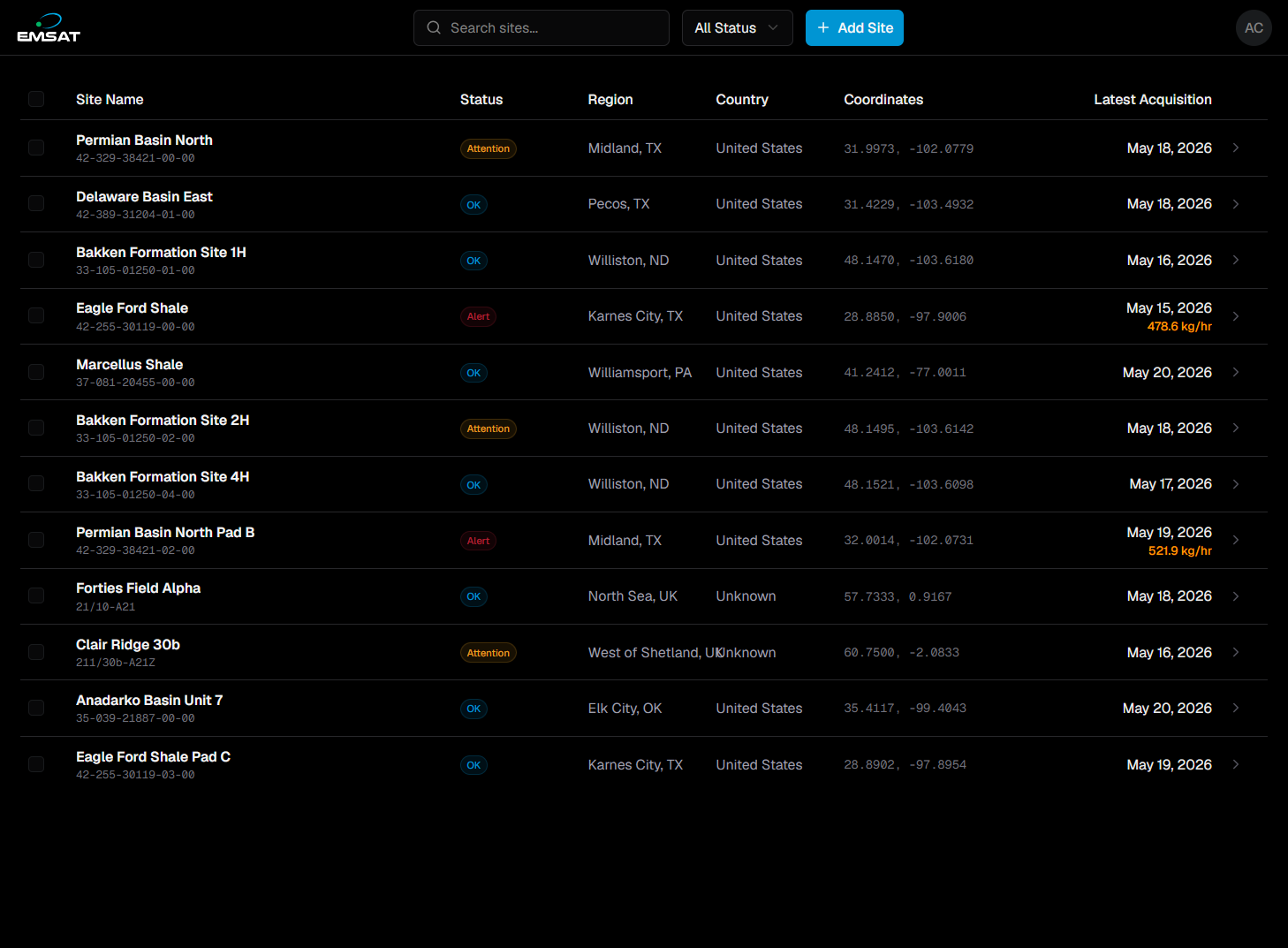Check the Marcellus Shale row checkbox
The image size is (1288, 948).
36,372
